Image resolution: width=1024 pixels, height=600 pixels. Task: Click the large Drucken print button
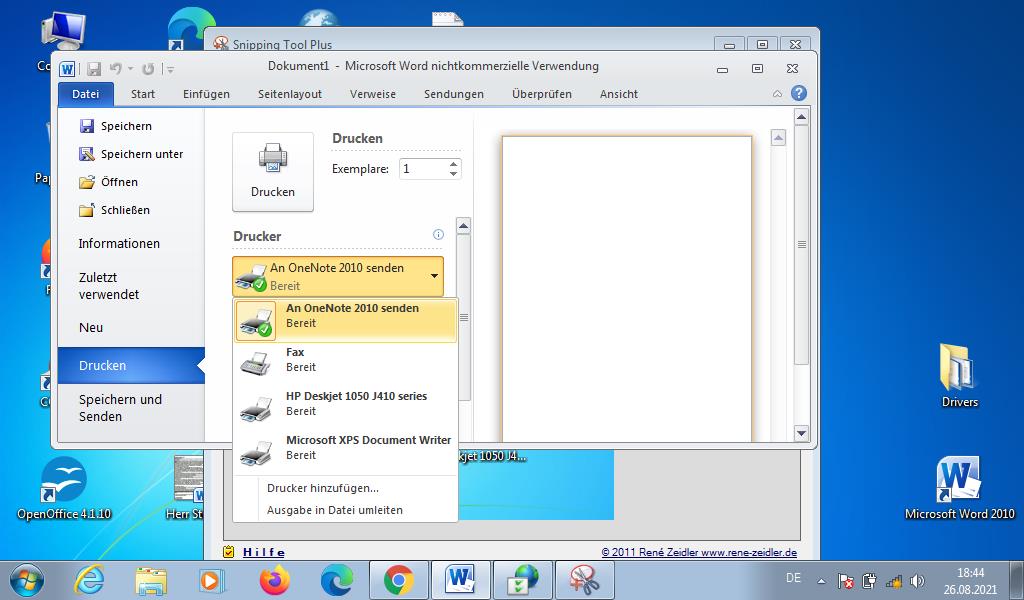[x=273, y=172]
